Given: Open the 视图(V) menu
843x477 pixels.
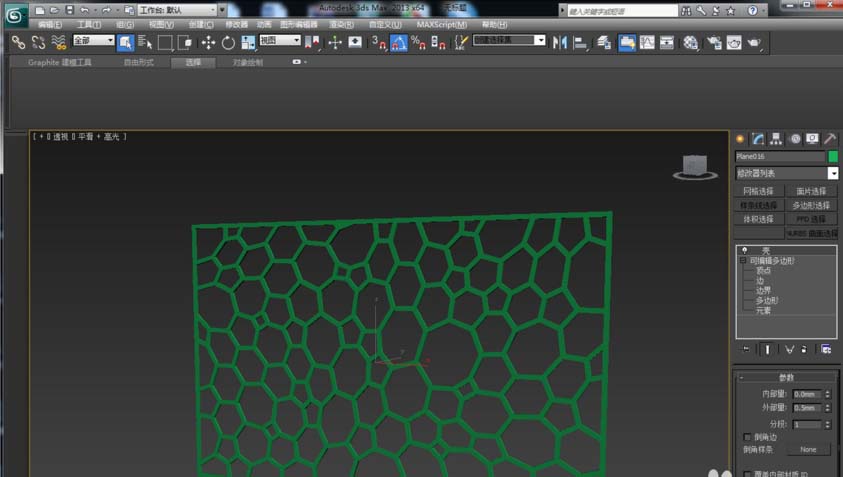Looking at the screenshot, I should (161, 25).
